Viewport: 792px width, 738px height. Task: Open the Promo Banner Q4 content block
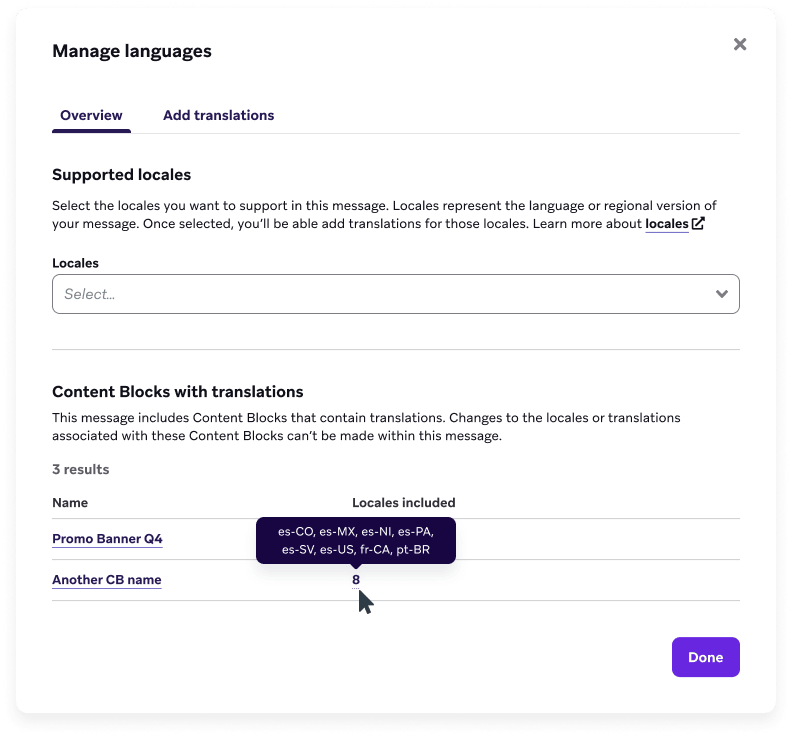(x=107, y=539)
